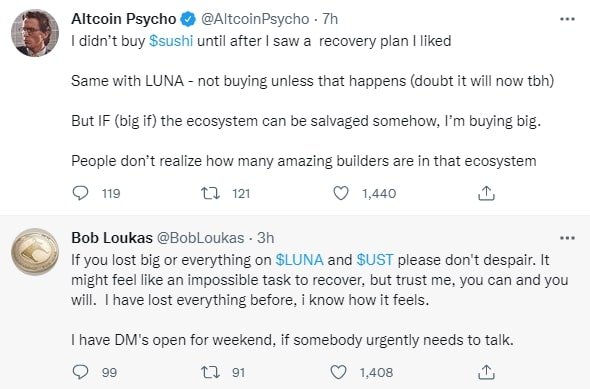Image resolution: width=590 pixels, height=389 pixels.
Task: Retweet Bob Loukas's tweet
Action: pos(210,372)
